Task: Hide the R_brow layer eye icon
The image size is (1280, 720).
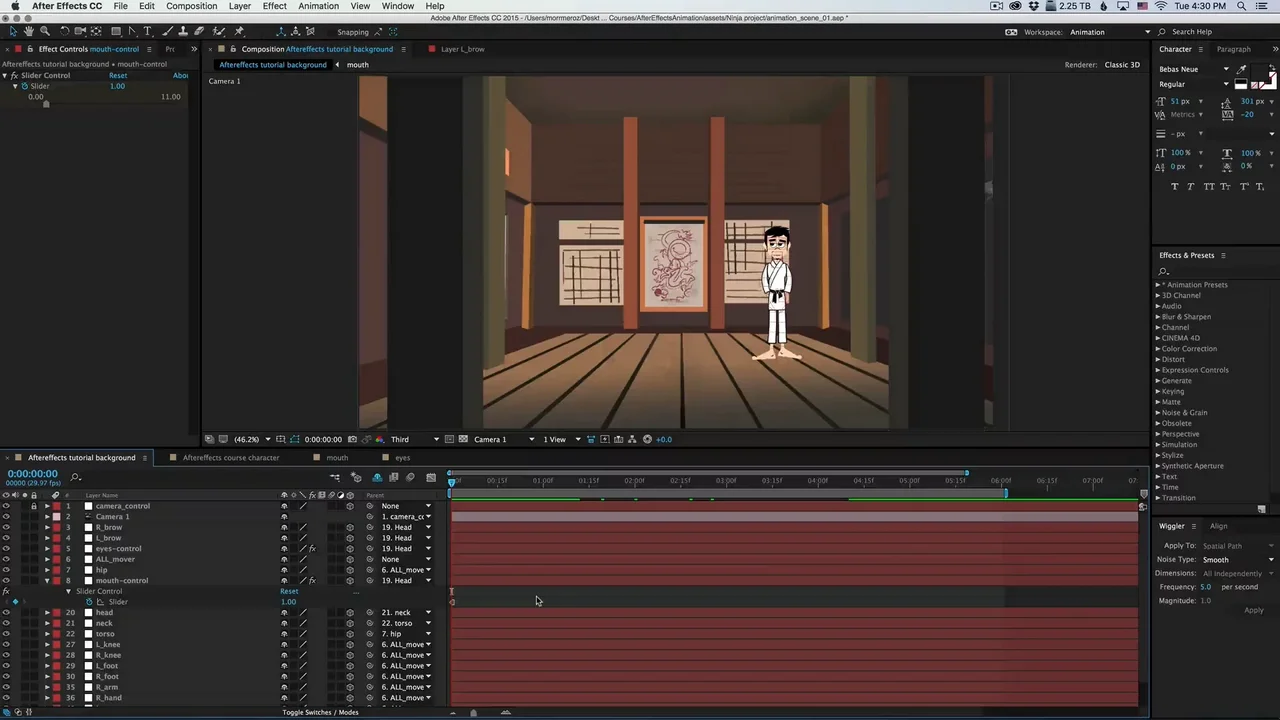Action: coord(6,527)
